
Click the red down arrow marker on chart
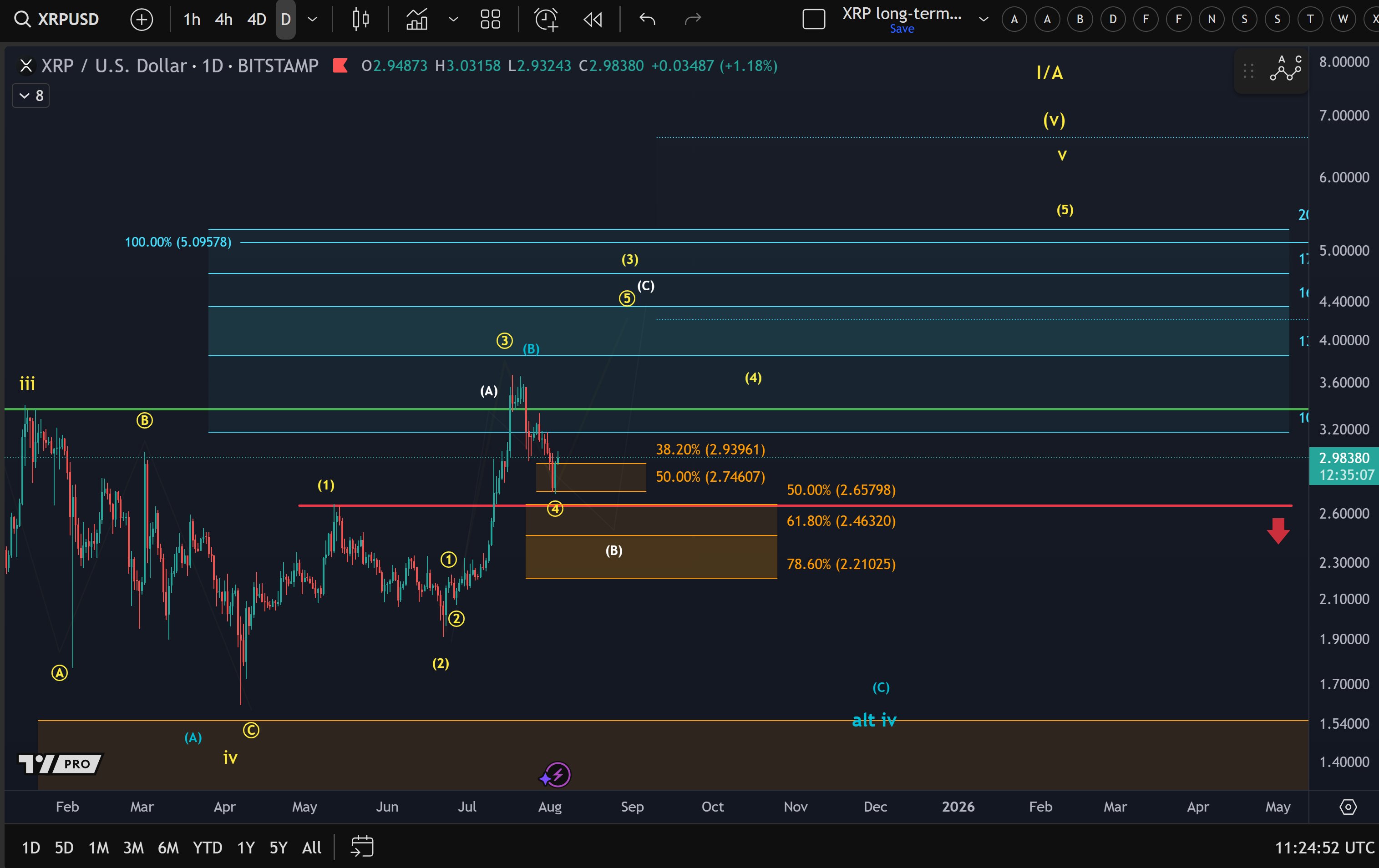[x=1278, y=531]
